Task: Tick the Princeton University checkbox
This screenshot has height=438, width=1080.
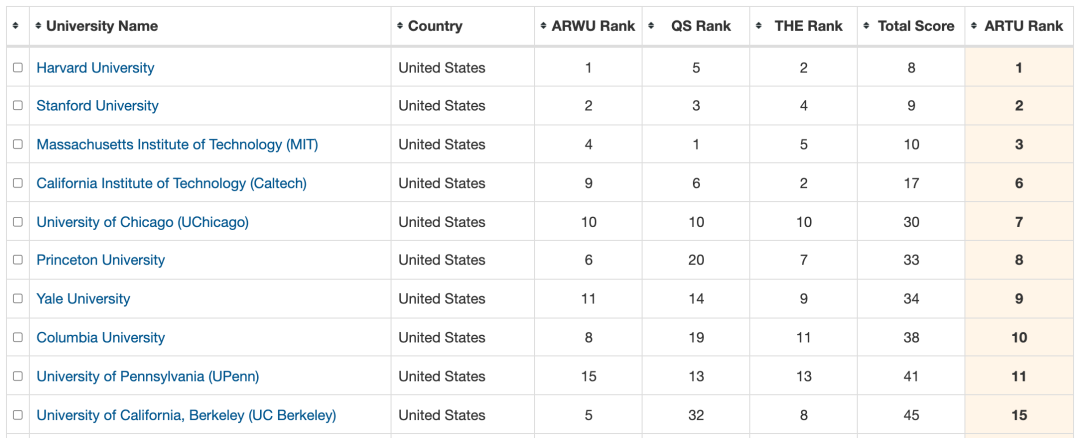Action: pyautogui.click(x=18, y=260)
